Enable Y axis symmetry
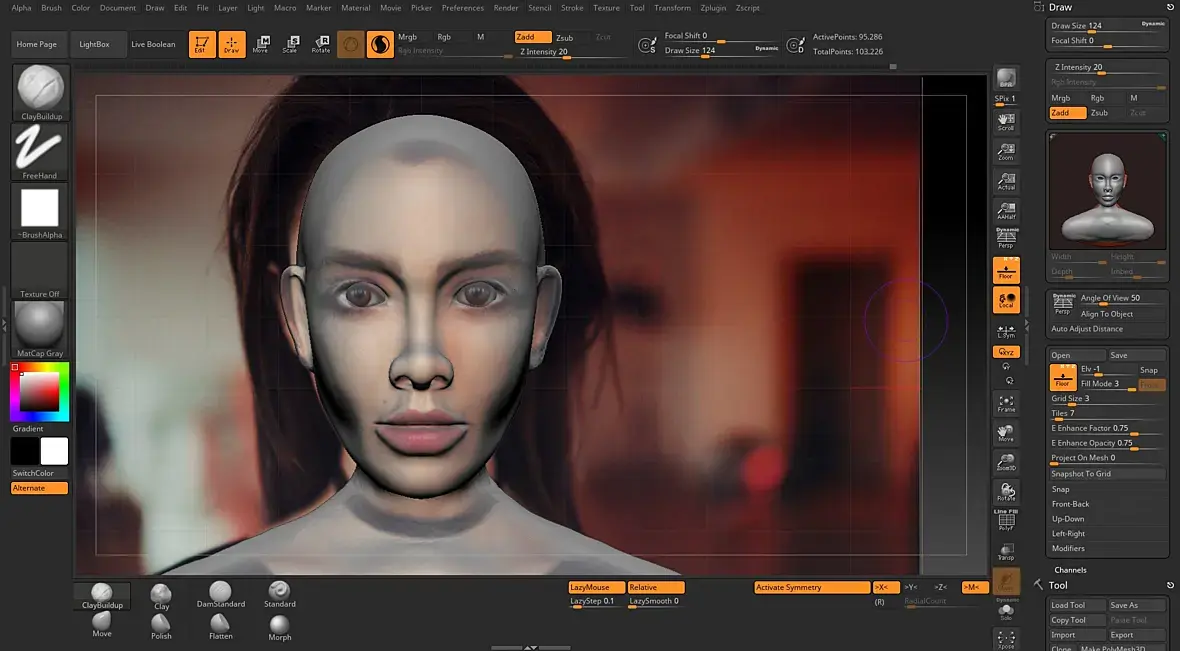Screen dimensions: 1180x651 coord(911,587)
